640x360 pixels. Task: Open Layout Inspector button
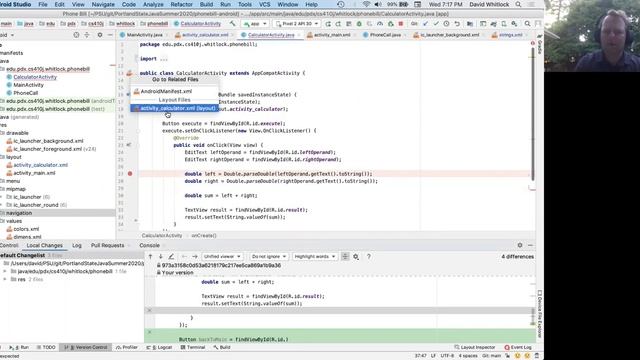(475, 347)
